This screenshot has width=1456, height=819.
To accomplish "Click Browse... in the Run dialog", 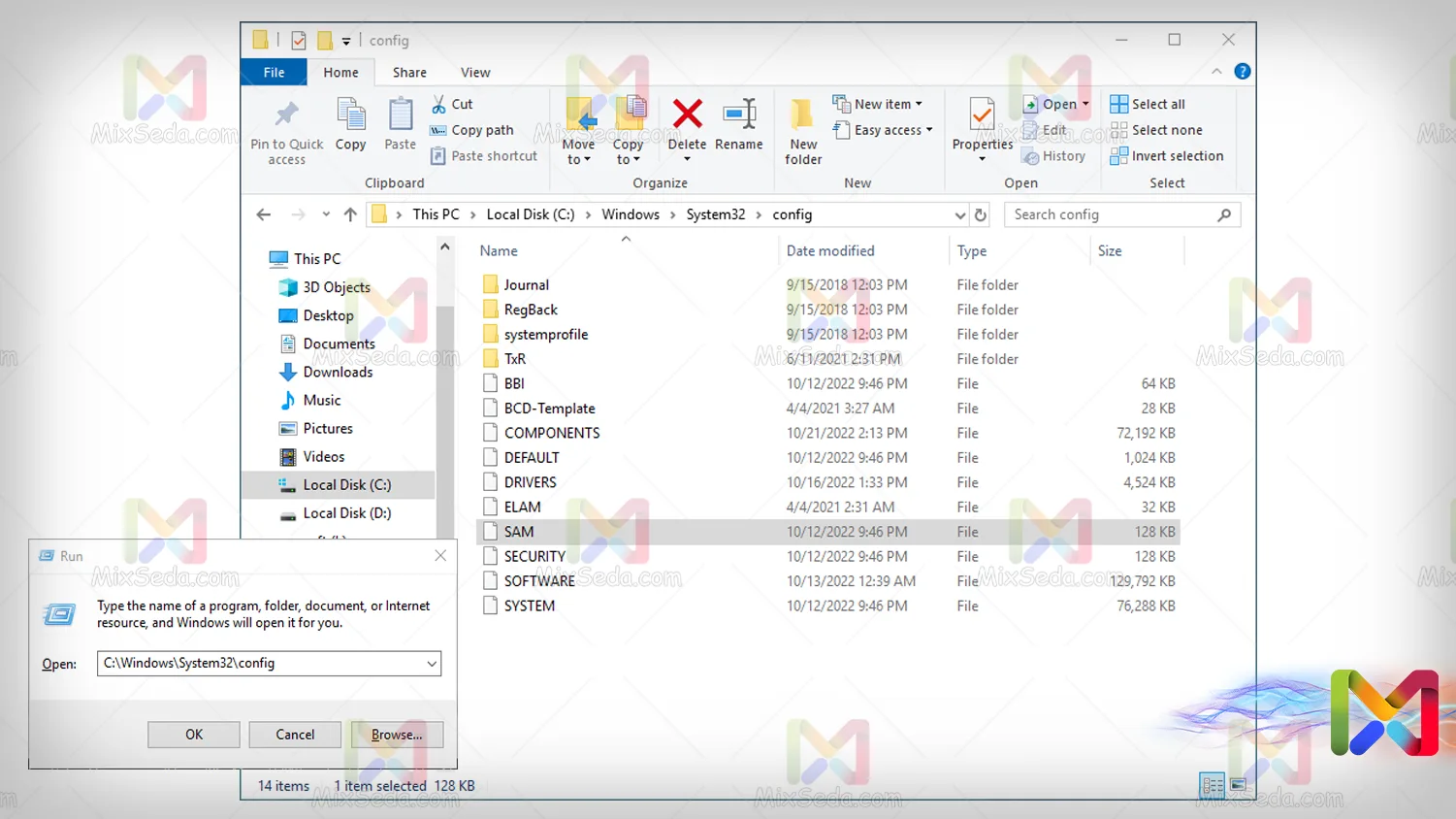I will pyautogui.click(x=397, y=735).
